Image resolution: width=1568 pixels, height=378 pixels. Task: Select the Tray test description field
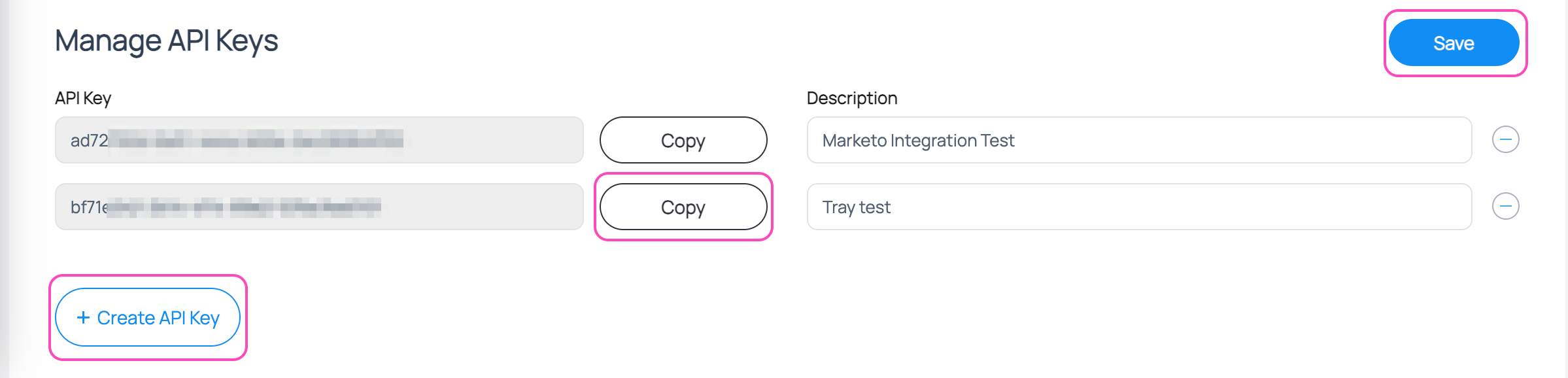coord(1139,207)
